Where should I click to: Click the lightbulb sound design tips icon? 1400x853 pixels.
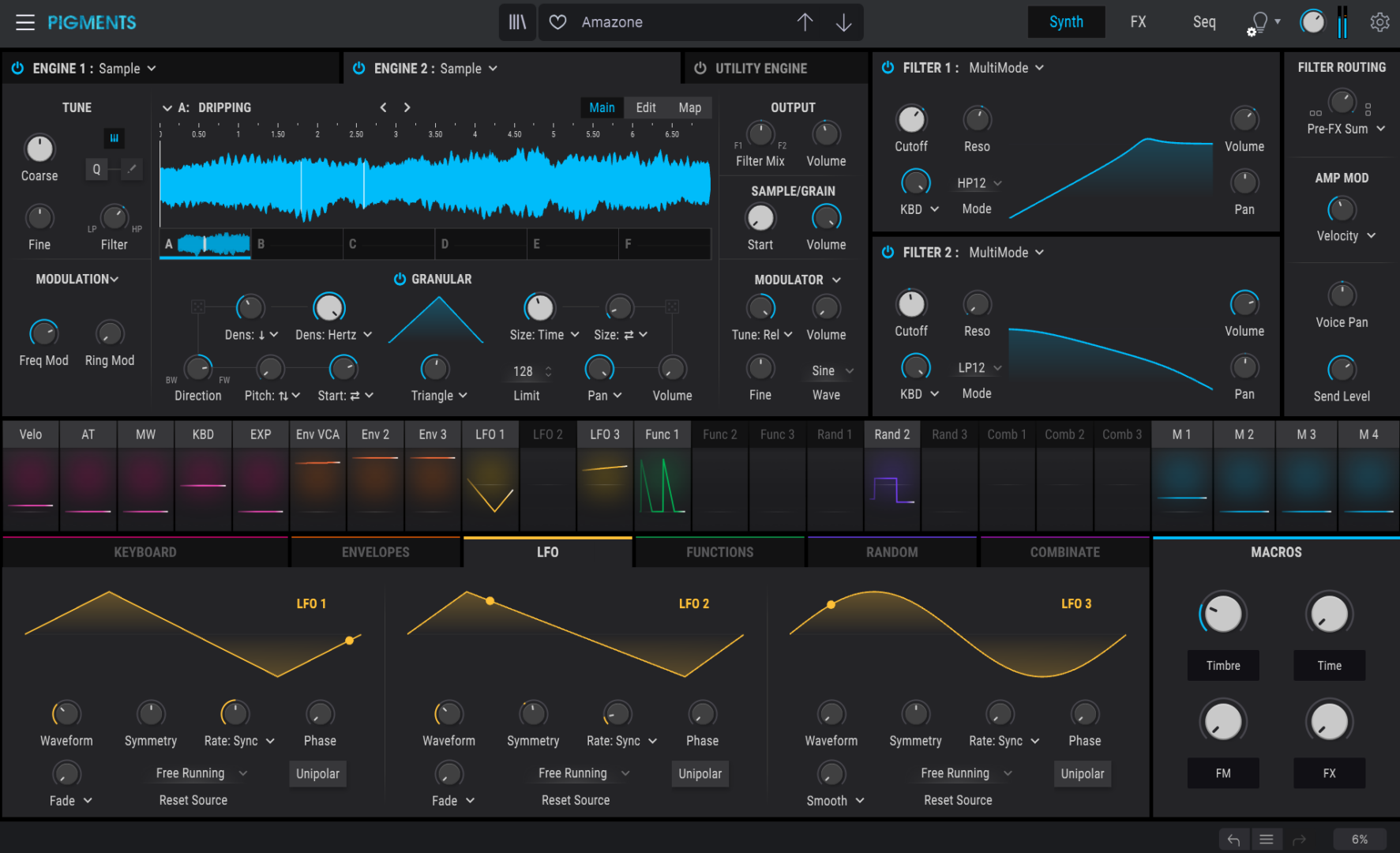pos(1259,22)
